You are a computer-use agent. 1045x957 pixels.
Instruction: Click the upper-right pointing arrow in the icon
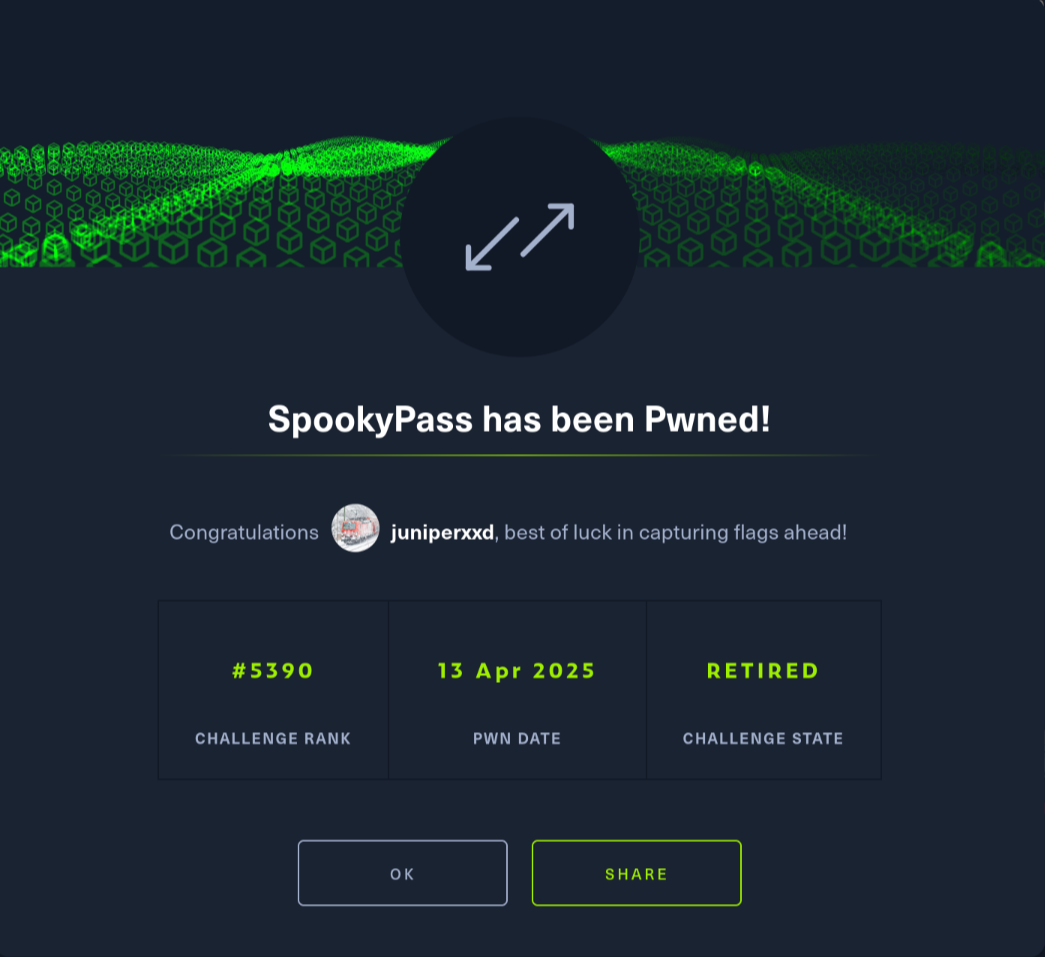coord(547,229)
